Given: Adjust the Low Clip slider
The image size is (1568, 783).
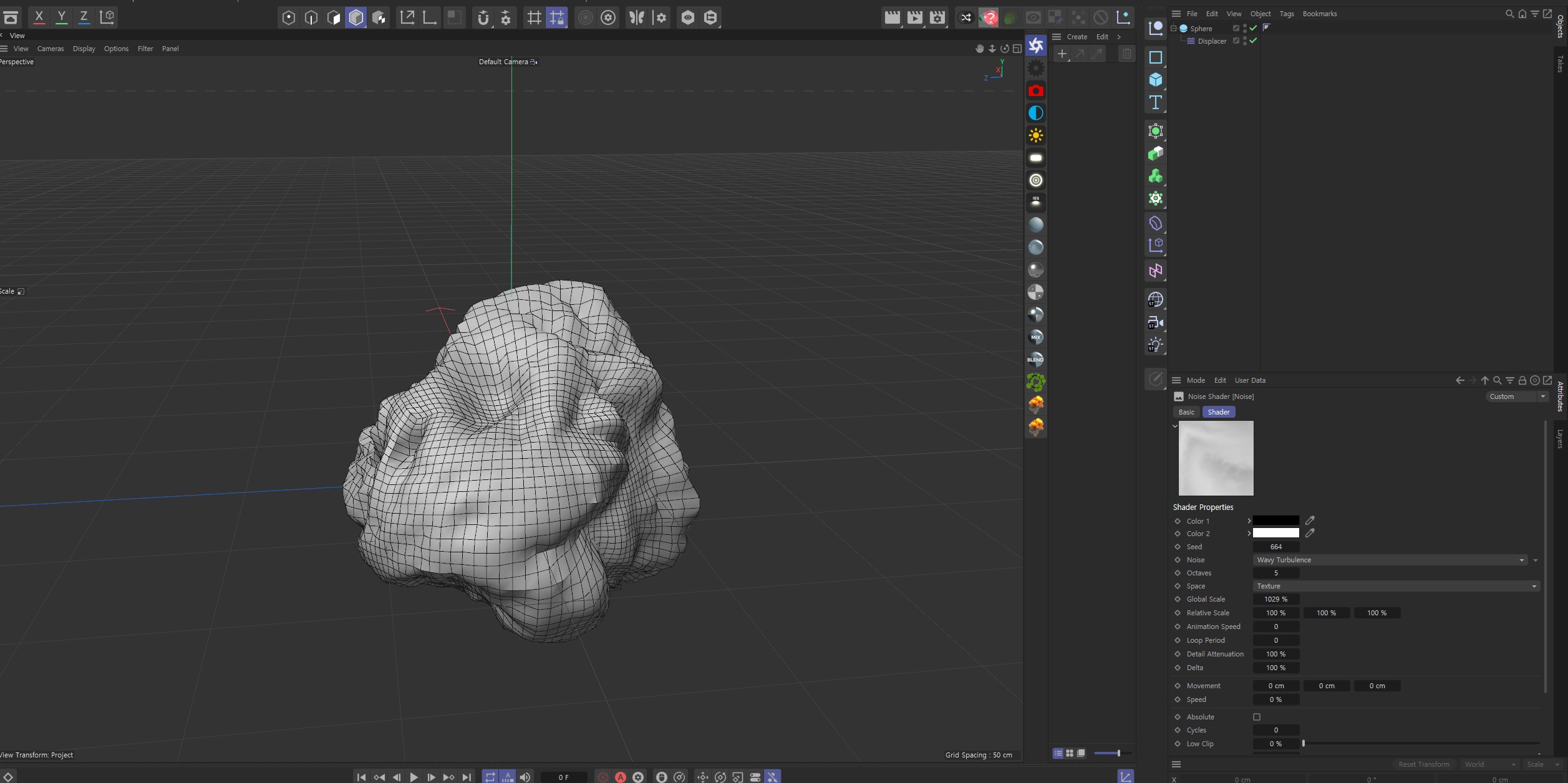Looking at the screenshot, I should point(1421,744).
